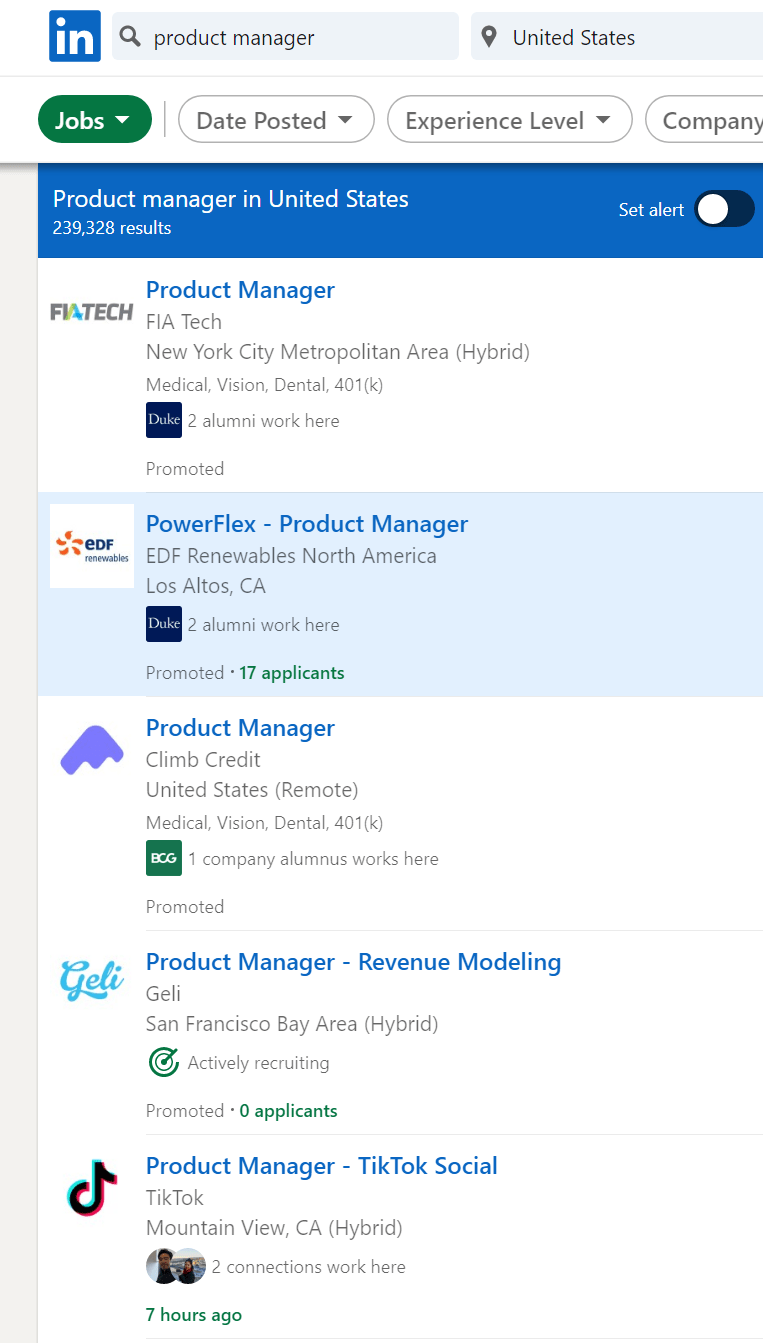Click benefits text in FIA Tech listing

click(264, 385)
